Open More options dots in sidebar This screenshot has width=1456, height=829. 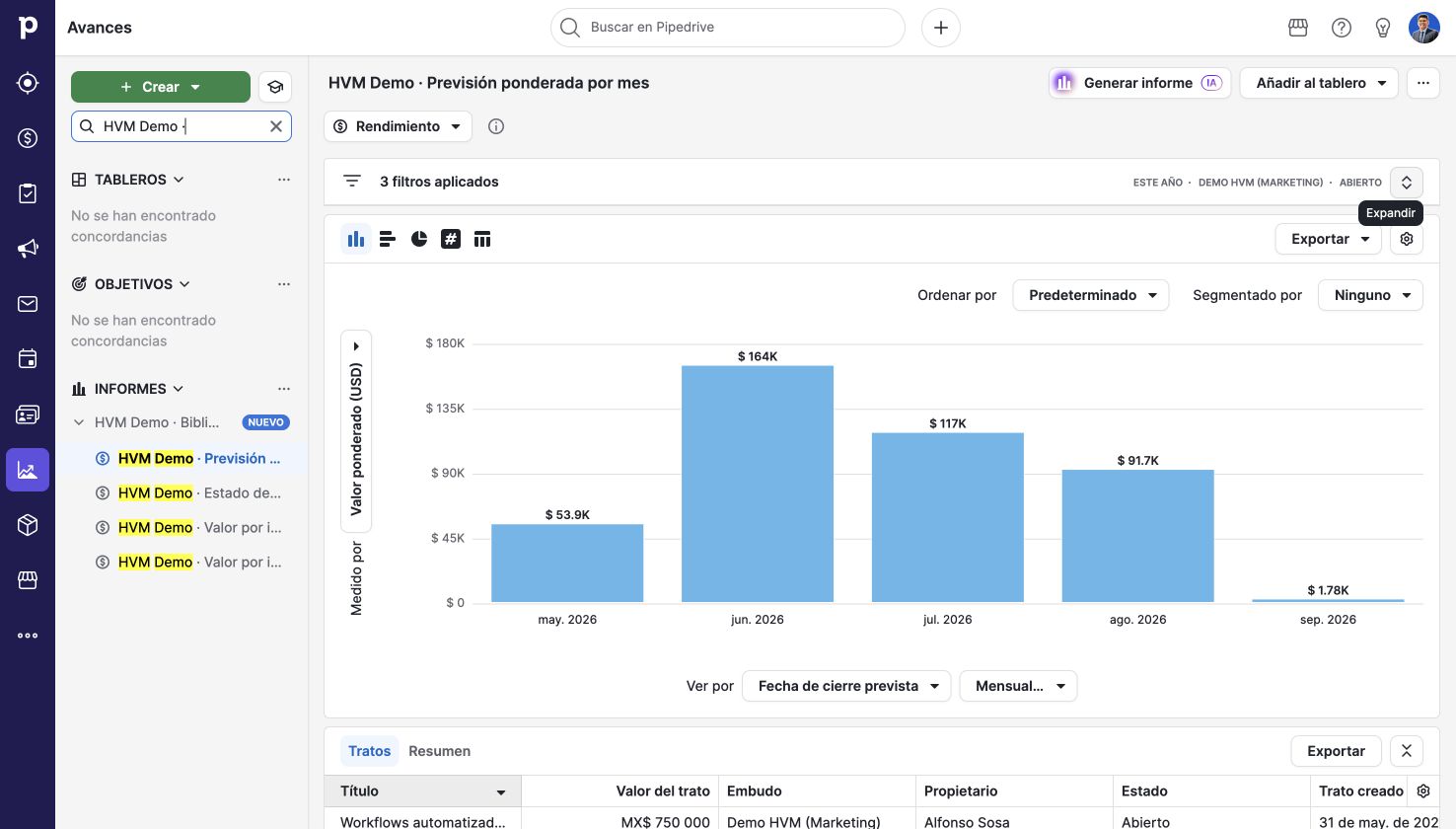click(x=28, y=636)
